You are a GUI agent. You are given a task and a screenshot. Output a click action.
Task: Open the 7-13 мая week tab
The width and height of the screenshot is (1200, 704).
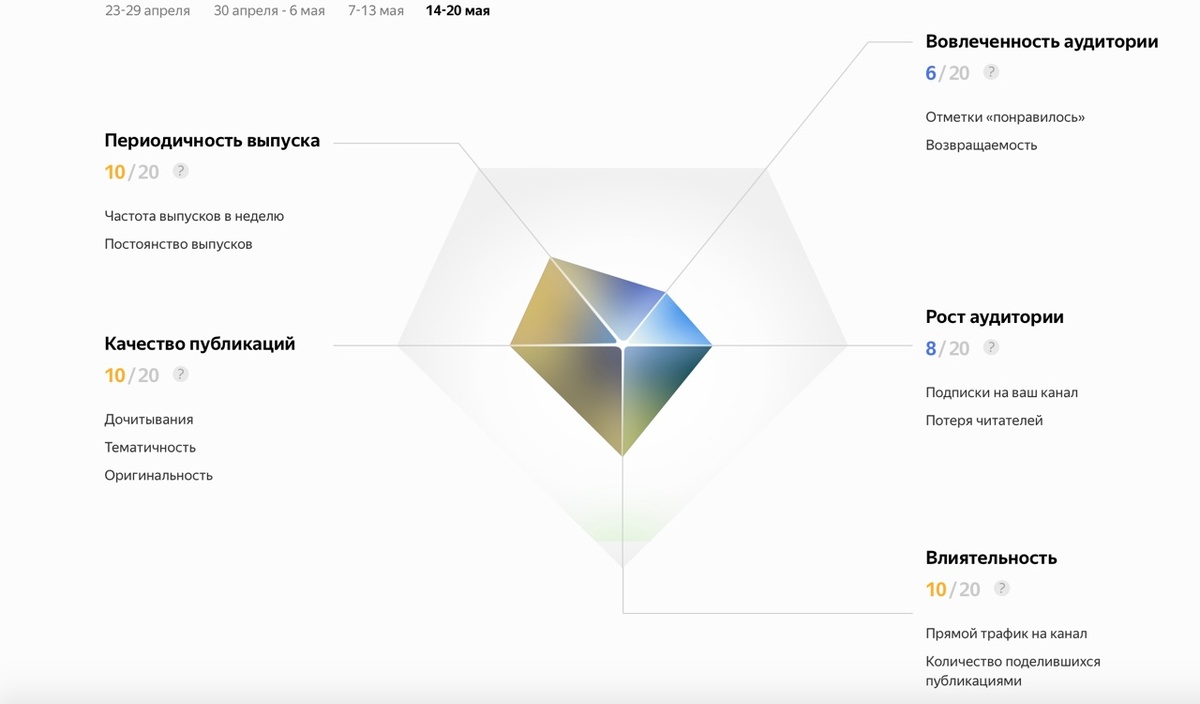pos(376,11)
